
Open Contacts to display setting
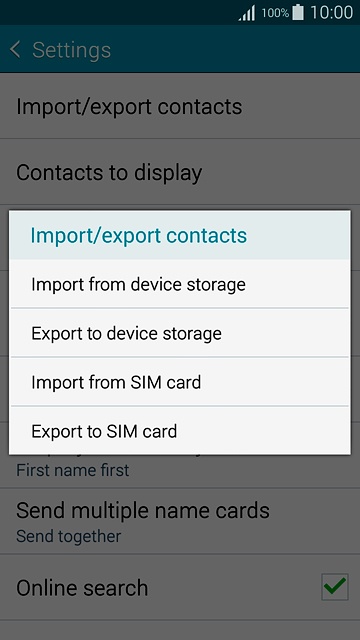(180, 172)
